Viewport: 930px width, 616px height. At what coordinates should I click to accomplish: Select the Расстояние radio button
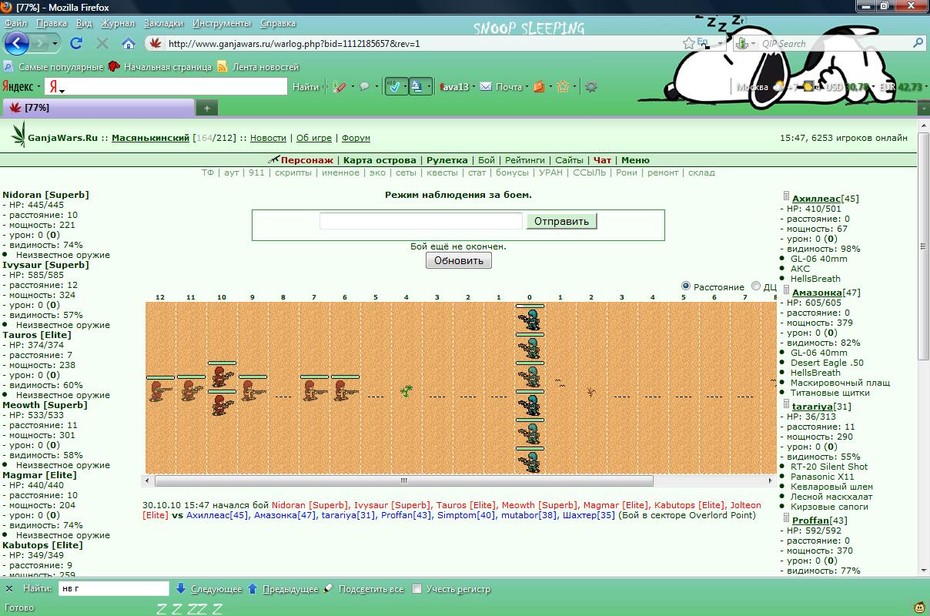click(x=686, y=286)
